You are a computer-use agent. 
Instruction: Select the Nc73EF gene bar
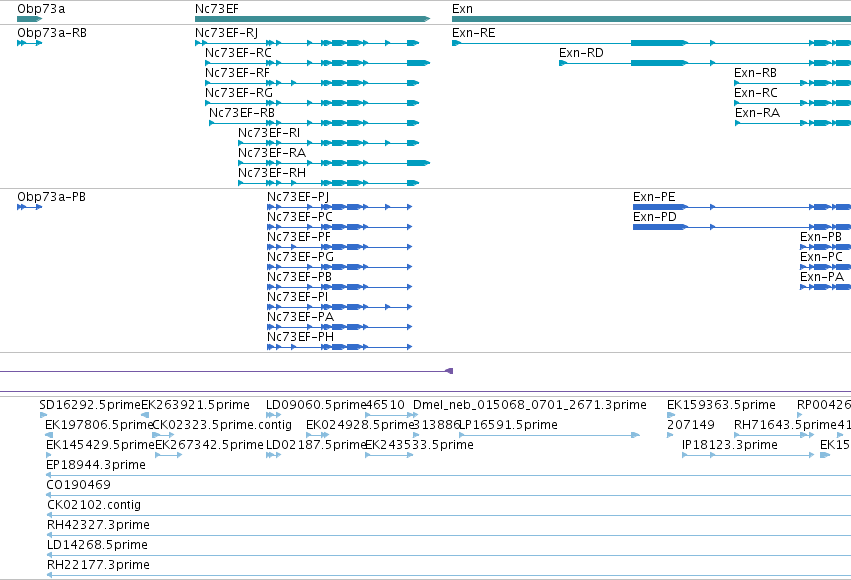click(x=313, y=19)
